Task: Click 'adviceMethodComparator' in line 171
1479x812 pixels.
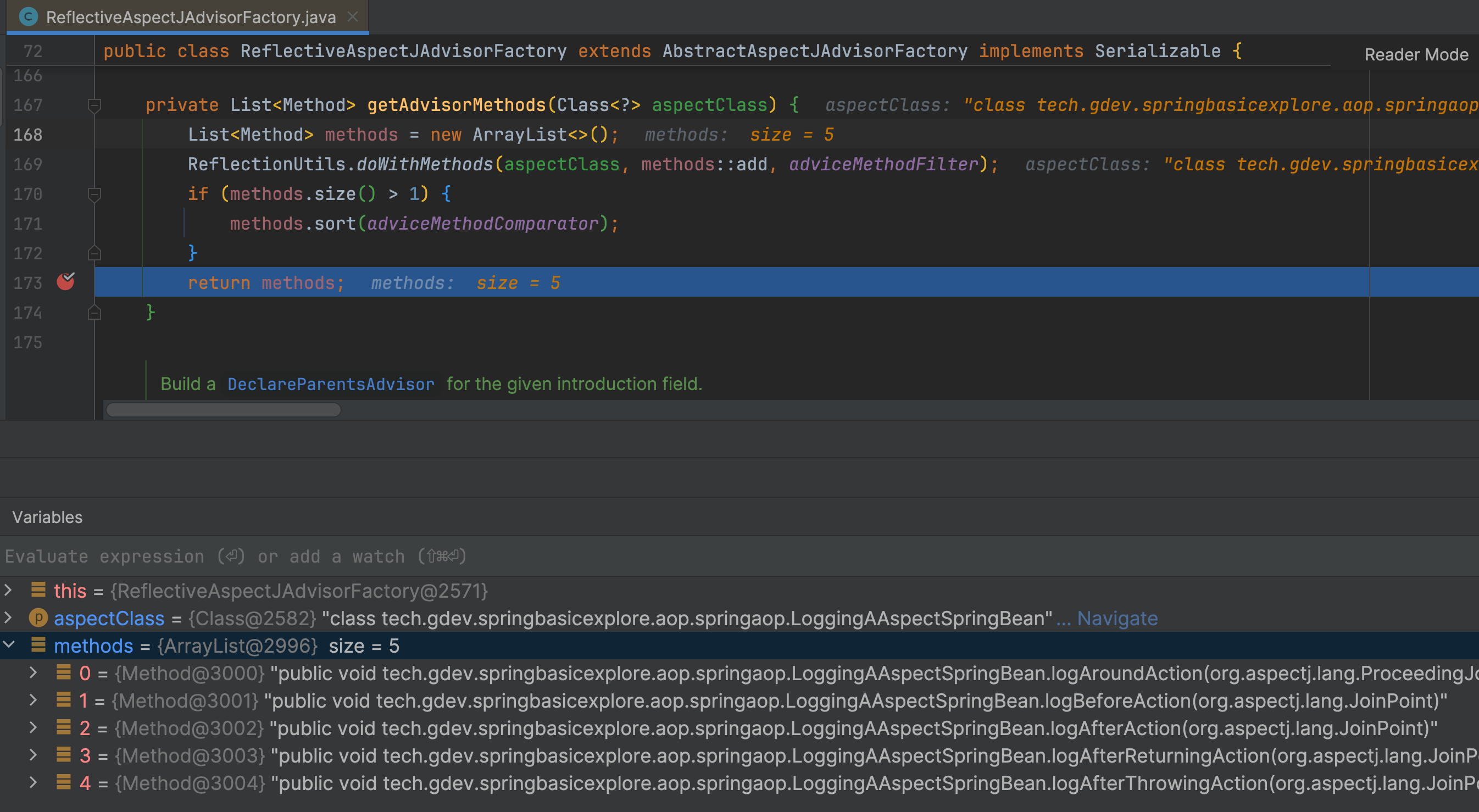Action: point(483,224)
